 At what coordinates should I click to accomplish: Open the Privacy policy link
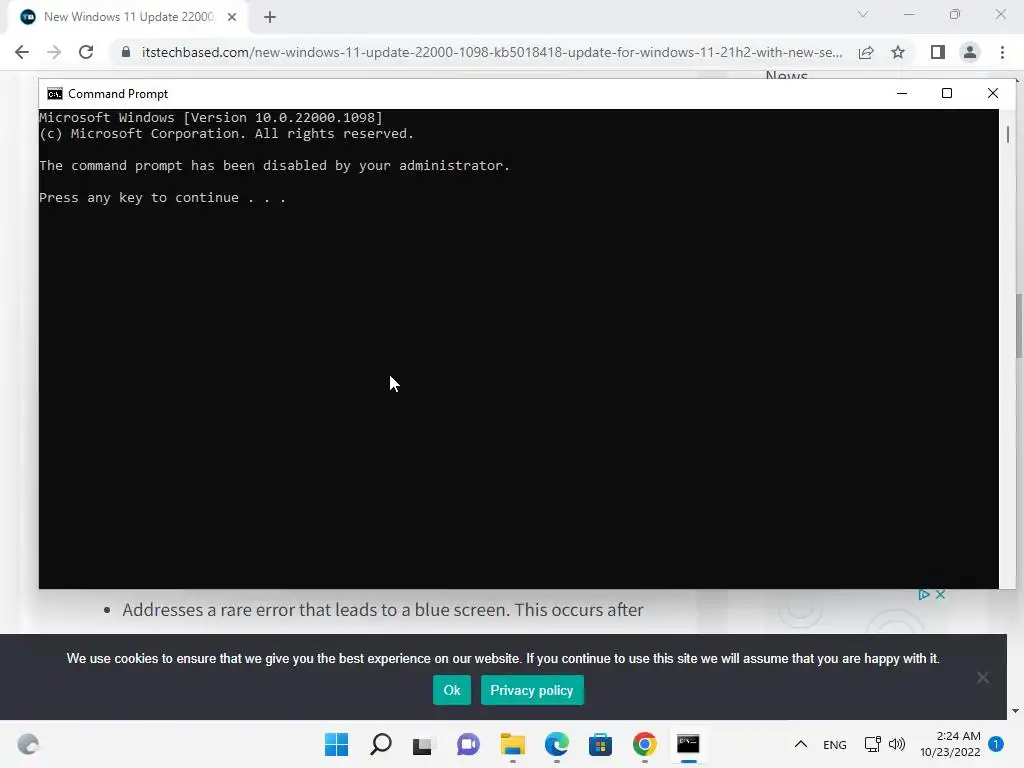[532, 690]
